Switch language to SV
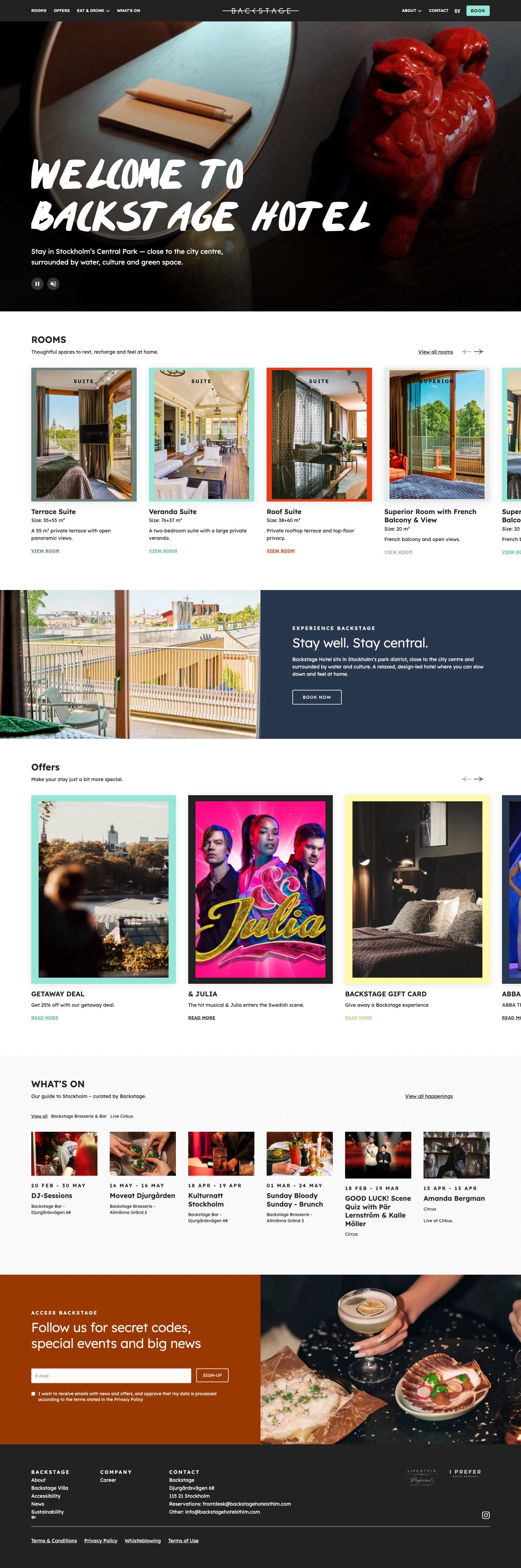Image resolution: width=521 pixels, height=1568 pixels. (x=457, y=11)
